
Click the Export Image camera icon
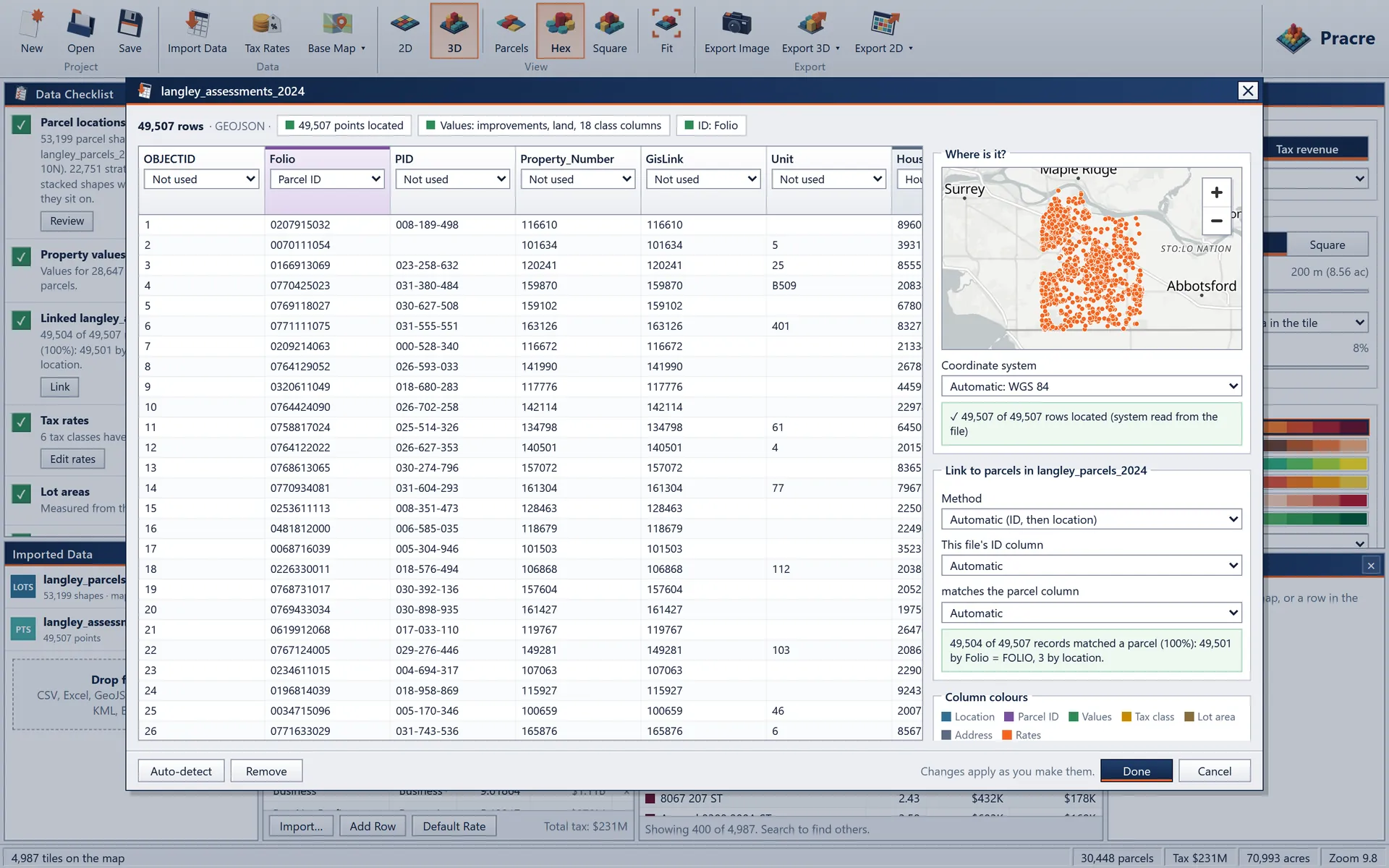736,24
